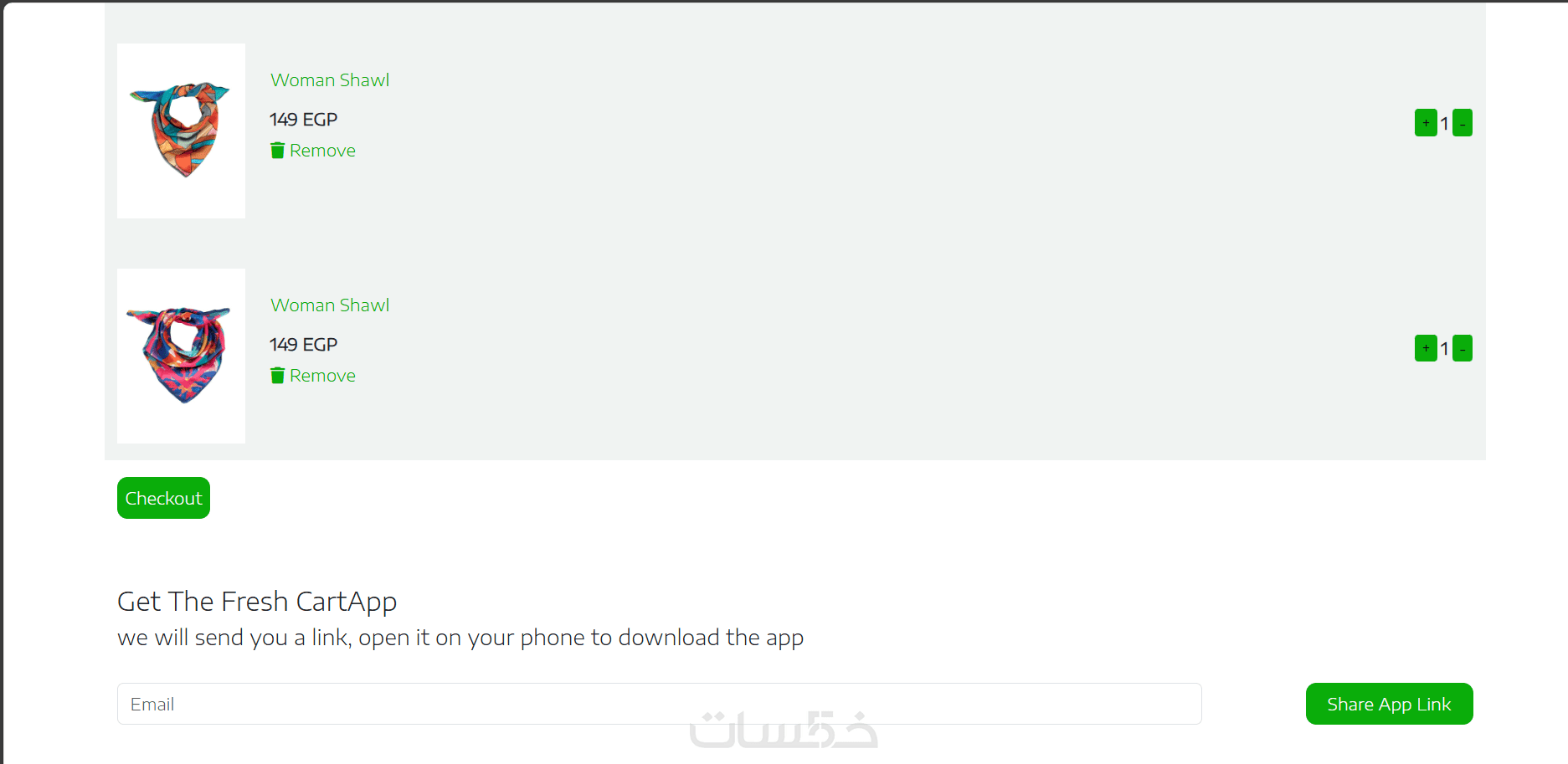Increase quantity of the second Woman Shawl
Screen dimensions: 1568x764
(1426, 348)
